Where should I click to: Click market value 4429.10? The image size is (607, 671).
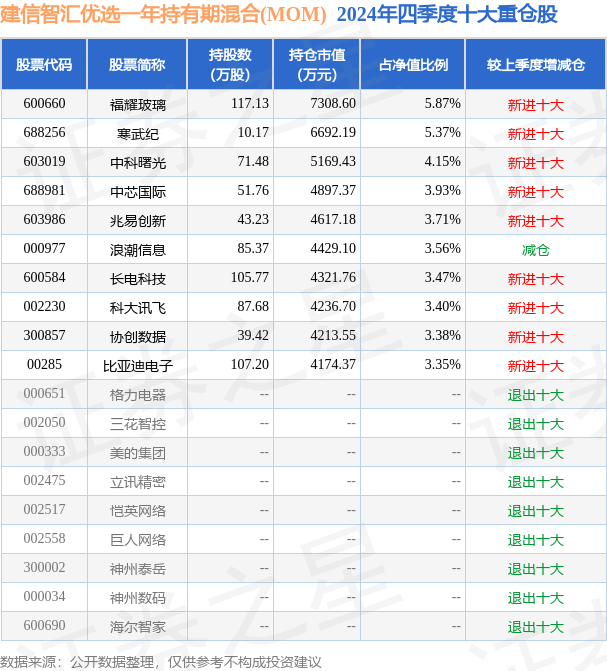pos(333,249)
